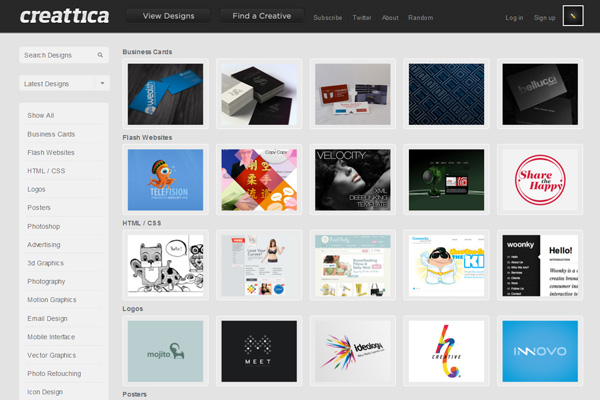Open the Posters section heading
The image size is (600, 400).
[x=134, y=394]
